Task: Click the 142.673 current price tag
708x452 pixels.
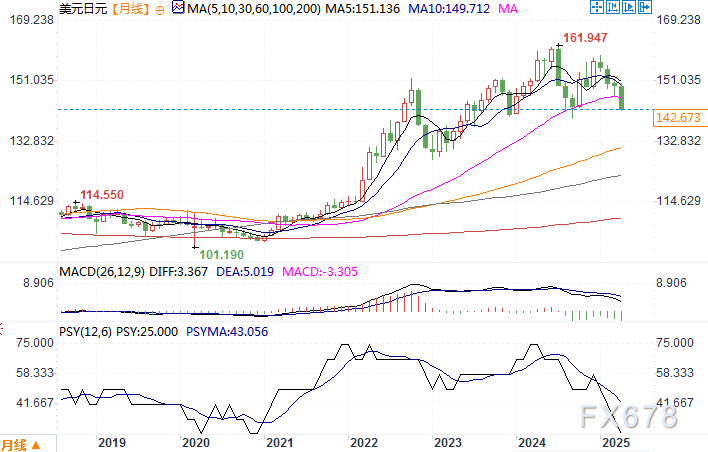Action: 677,118
